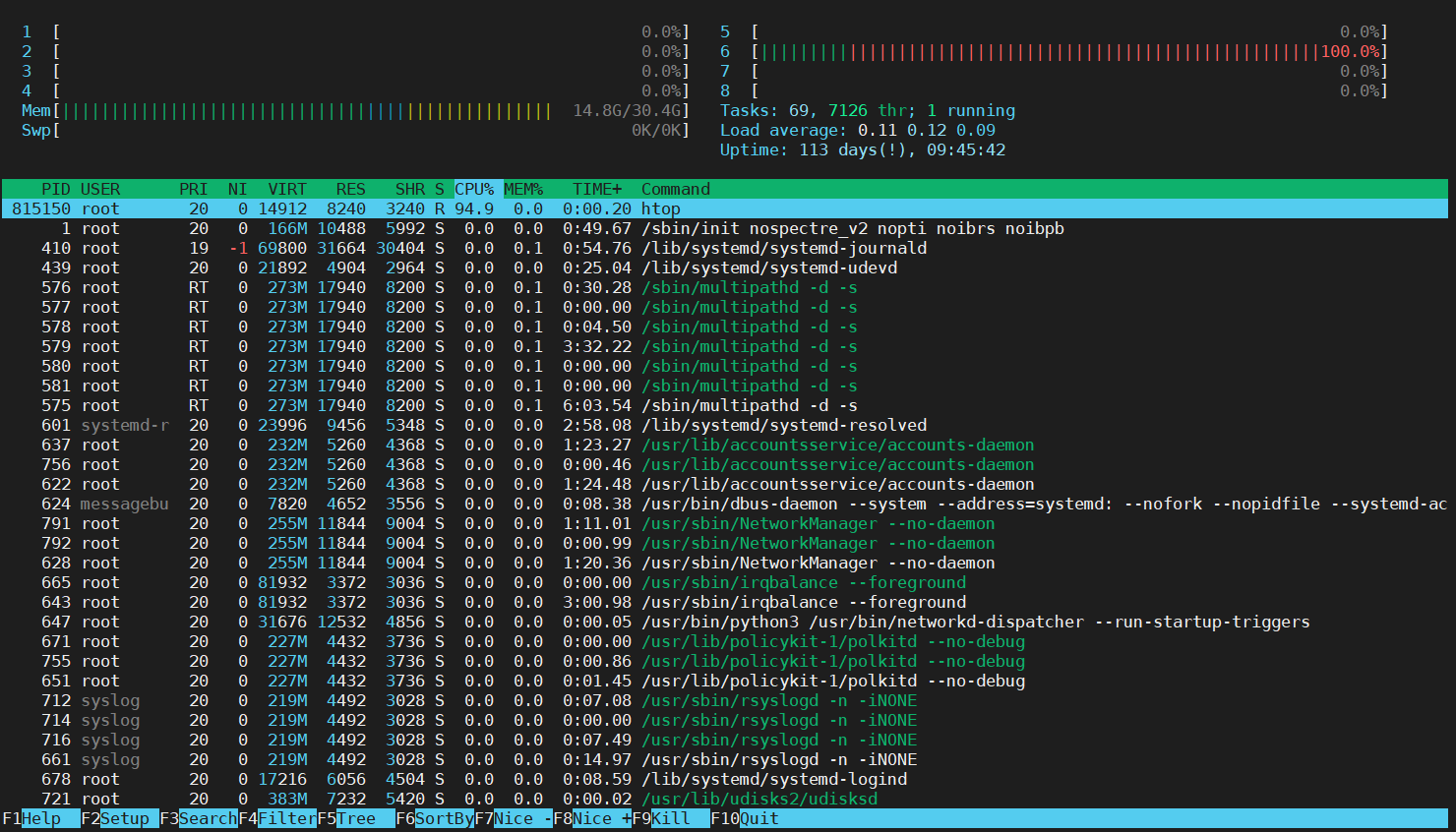Click the Tasks summary line

868,110
